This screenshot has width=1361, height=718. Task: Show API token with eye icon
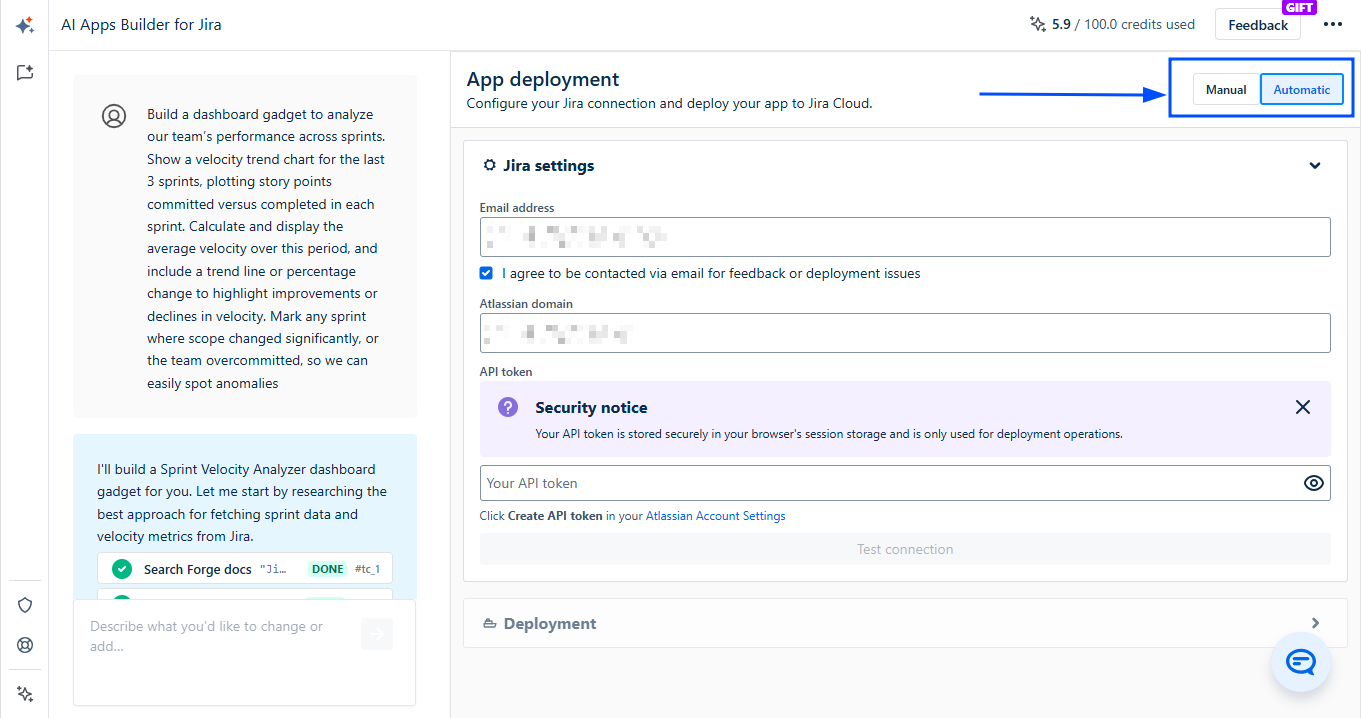1313,483
